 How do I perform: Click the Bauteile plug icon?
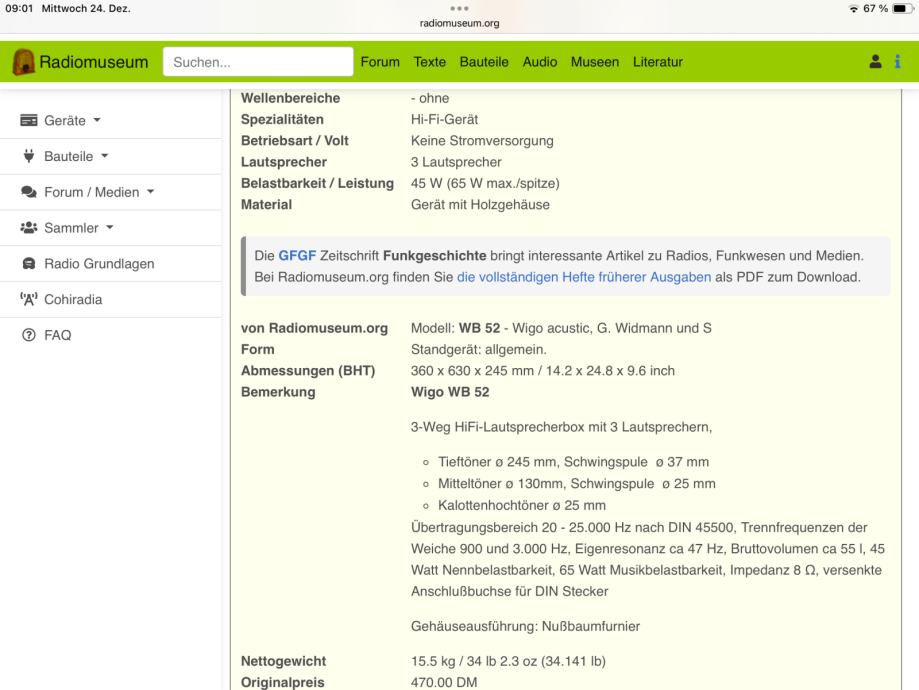29,156
